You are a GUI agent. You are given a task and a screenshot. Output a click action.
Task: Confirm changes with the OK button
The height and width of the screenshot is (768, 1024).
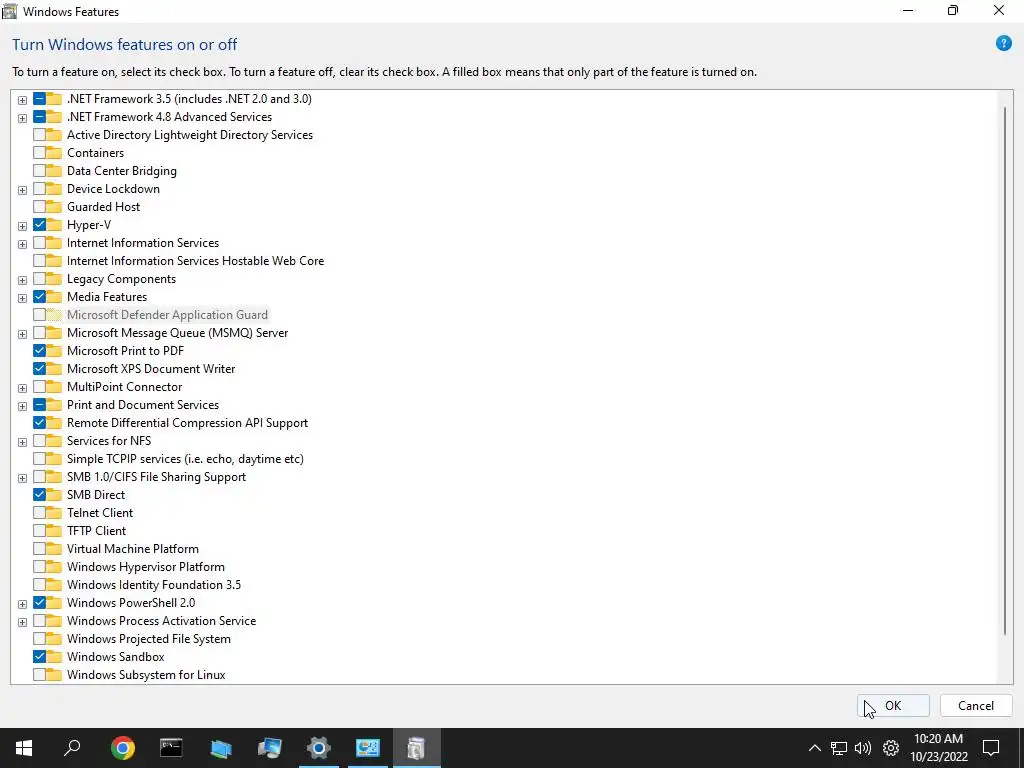point(893,706)
